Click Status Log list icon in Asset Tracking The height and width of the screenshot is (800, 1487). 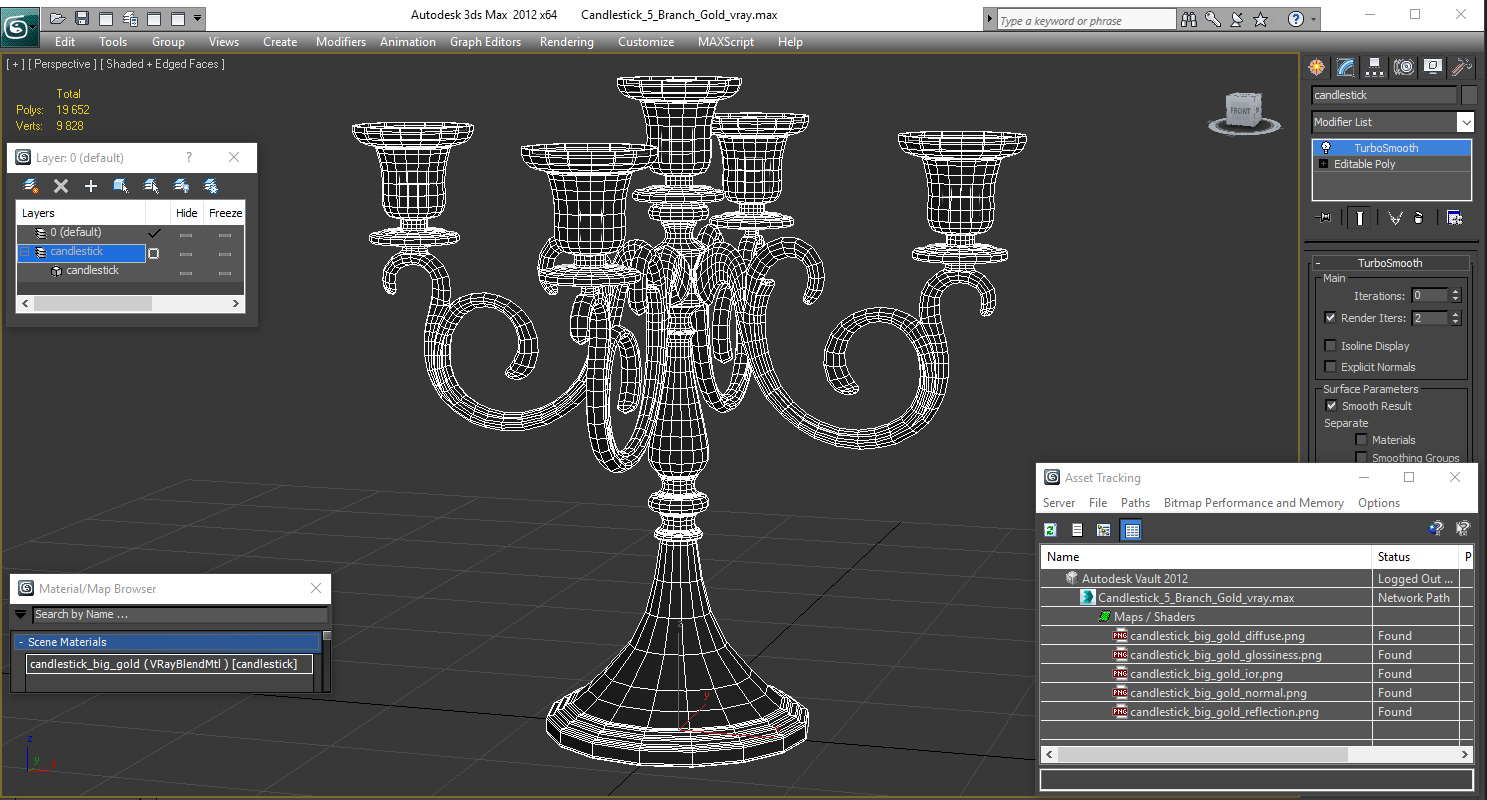coord(1077,530)
